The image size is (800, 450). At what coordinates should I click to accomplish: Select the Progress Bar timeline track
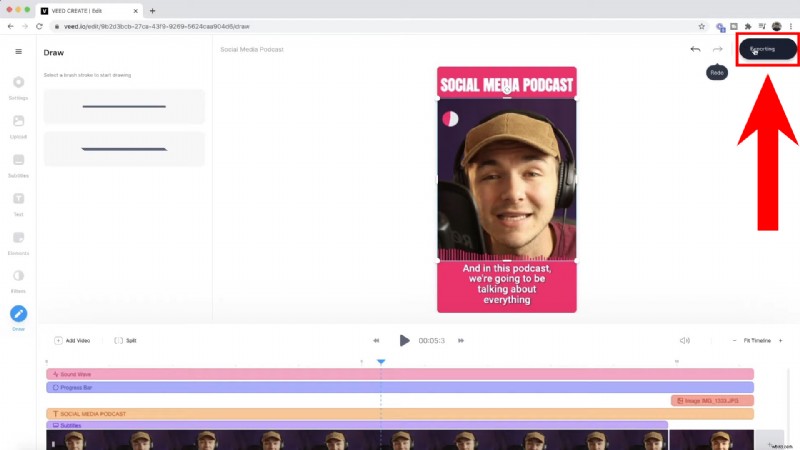click(400, 387)
